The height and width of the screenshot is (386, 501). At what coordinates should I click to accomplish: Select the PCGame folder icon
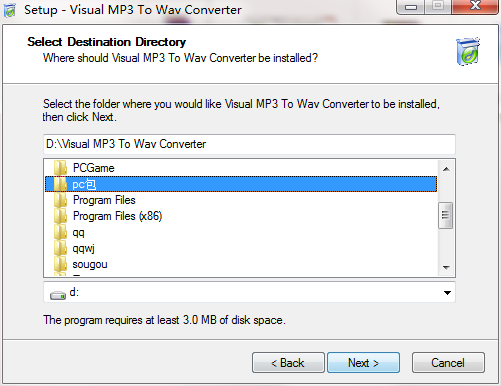60,168
